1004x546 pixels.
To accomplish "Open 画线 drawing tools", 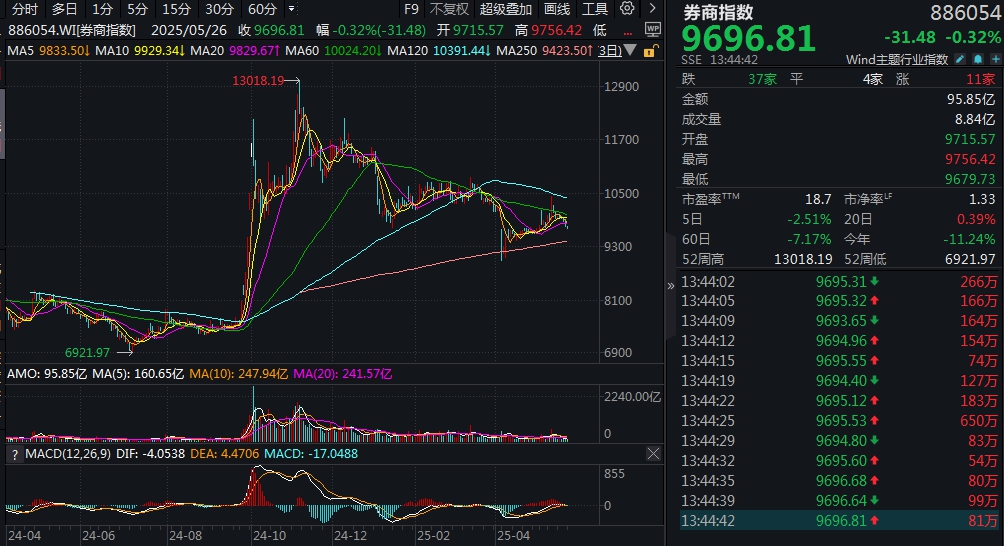I will 557,9.
